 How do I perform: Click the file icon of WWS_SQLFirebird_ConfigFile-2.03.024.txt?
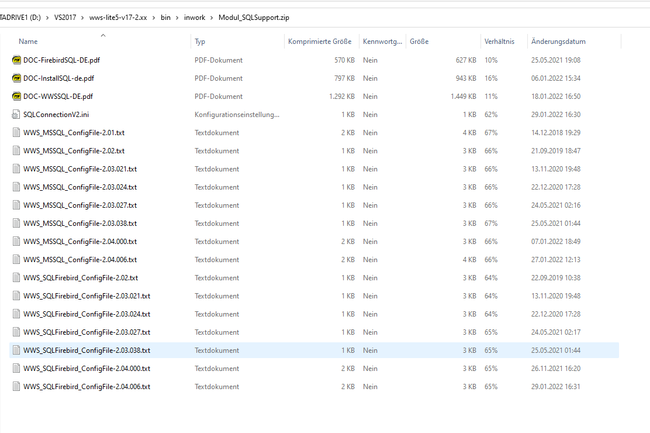(16, 314)
